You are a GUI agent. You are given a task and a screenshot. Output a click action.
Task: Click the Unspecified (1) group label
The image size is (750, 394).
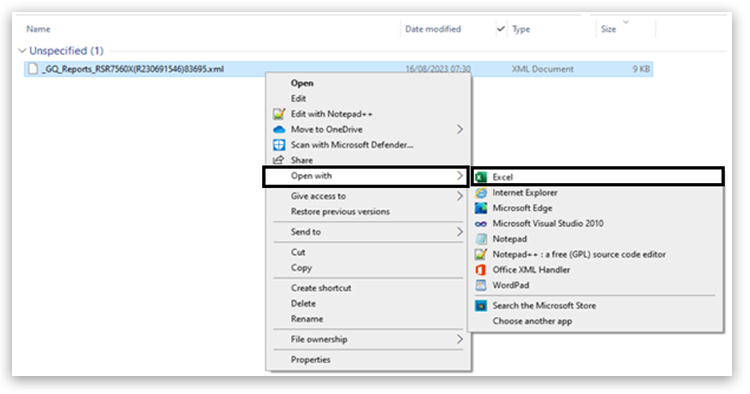[66, 51]
